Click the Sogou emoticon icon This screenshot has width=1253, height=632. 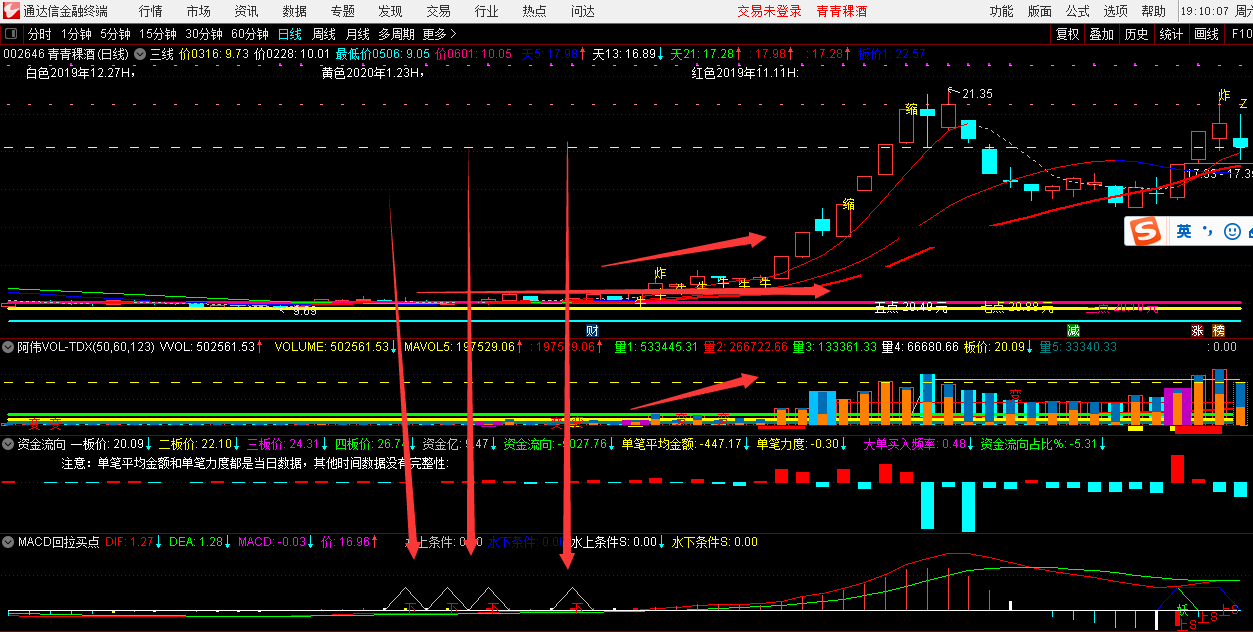pyautogui.click(x=1231, y=231)
